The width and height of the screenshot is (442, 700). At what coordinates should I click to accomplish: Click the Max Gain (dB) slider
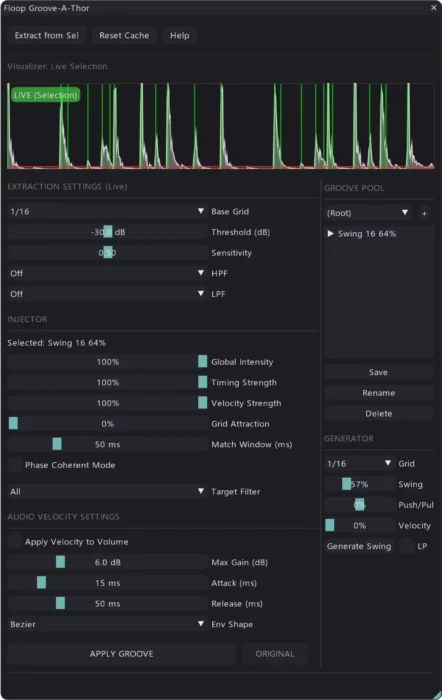point(108,562)
